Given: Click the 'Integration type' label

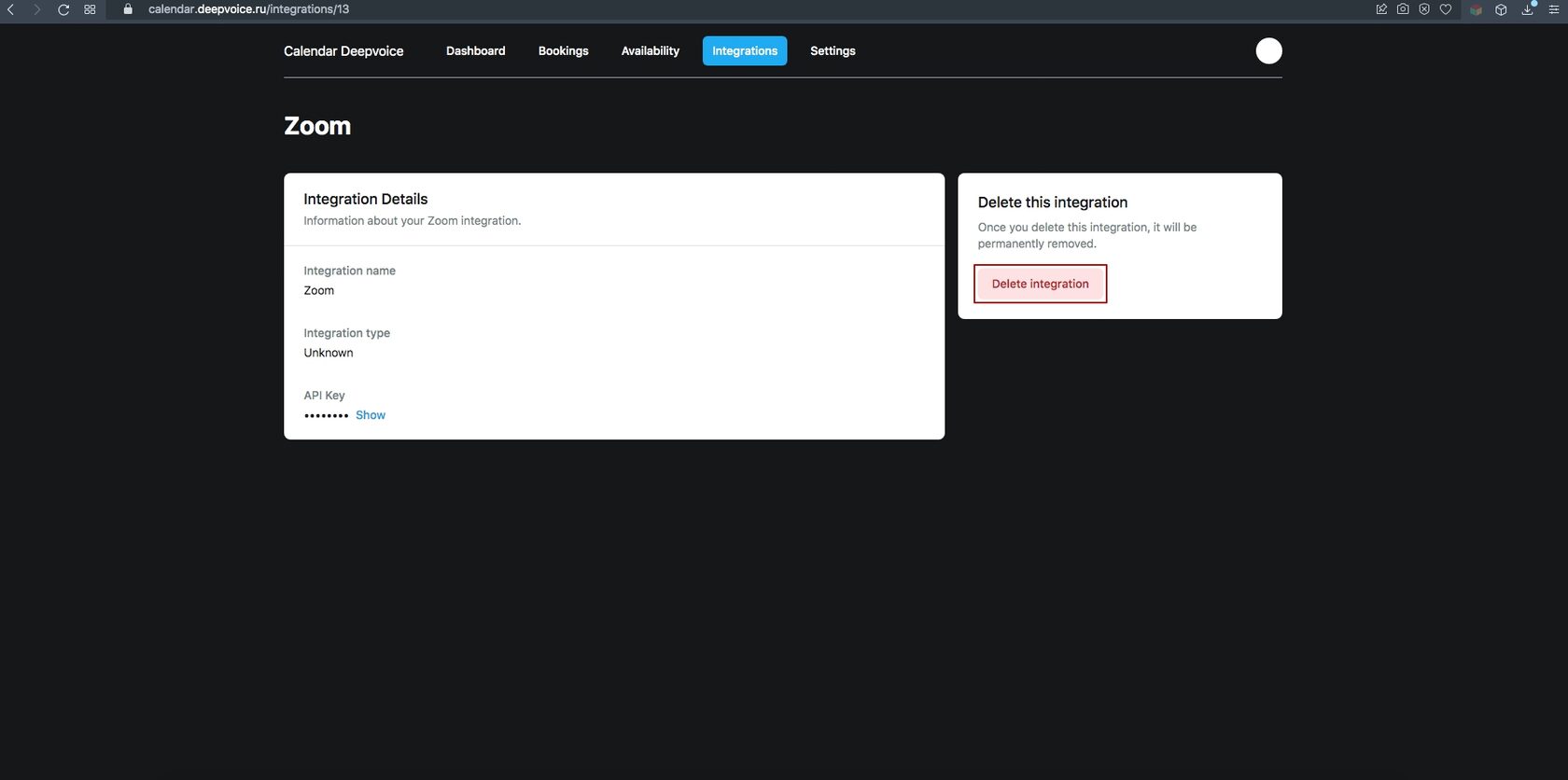Looking at the screenshot, I should [x=347, y=333].
